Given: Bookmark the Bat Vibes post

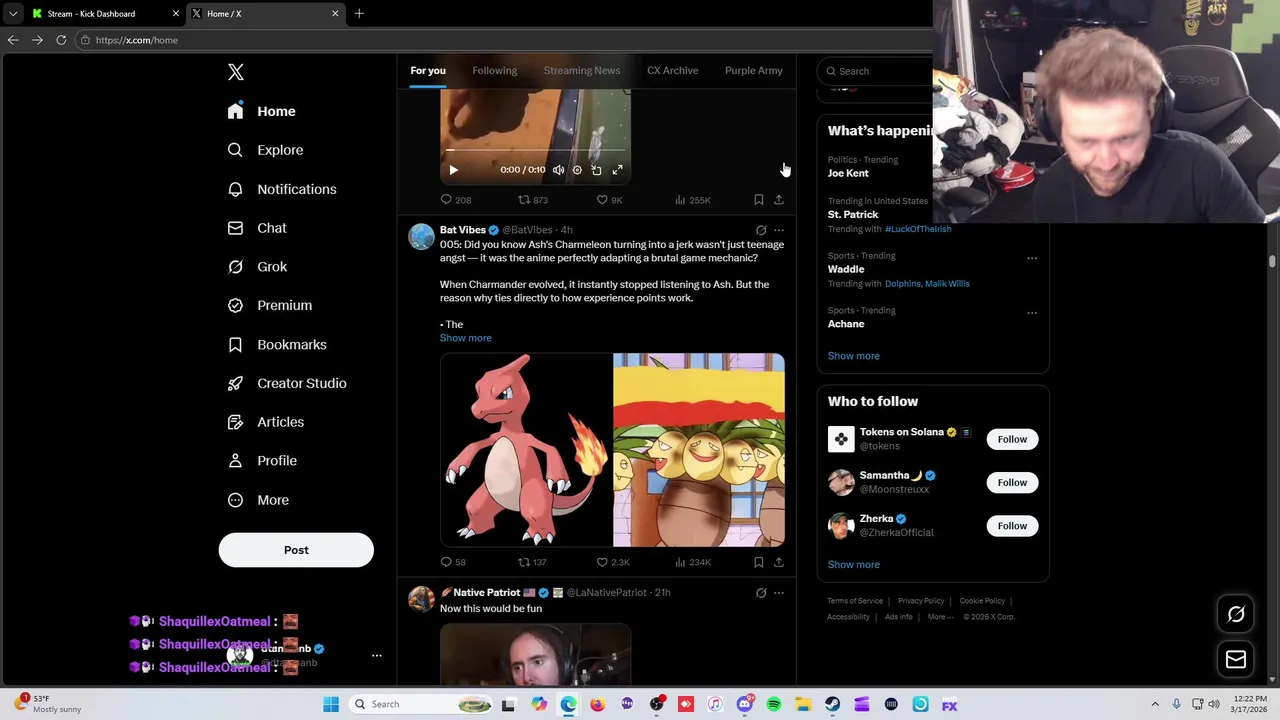Looking at the screenshot, I should pyautogui.click(x=759, y=562).
